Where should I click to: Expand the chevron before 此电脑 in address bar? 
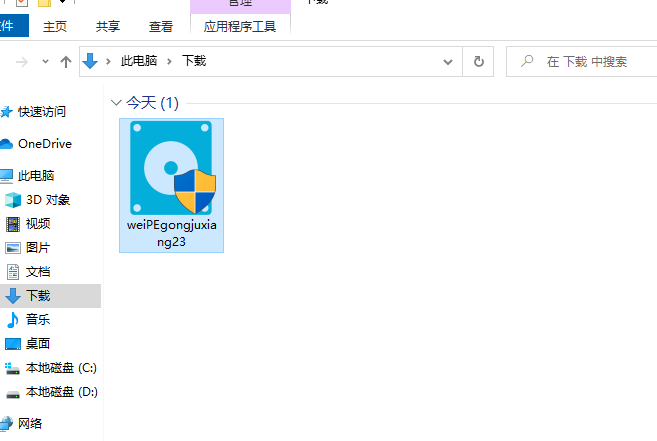pos(108,62)
